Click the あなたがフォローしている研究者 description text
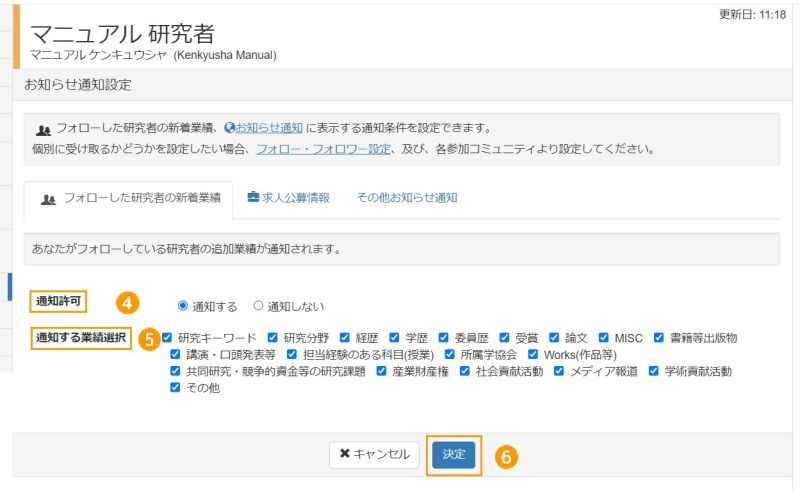Viewport: 800px width, 491px height. [186, 249]
